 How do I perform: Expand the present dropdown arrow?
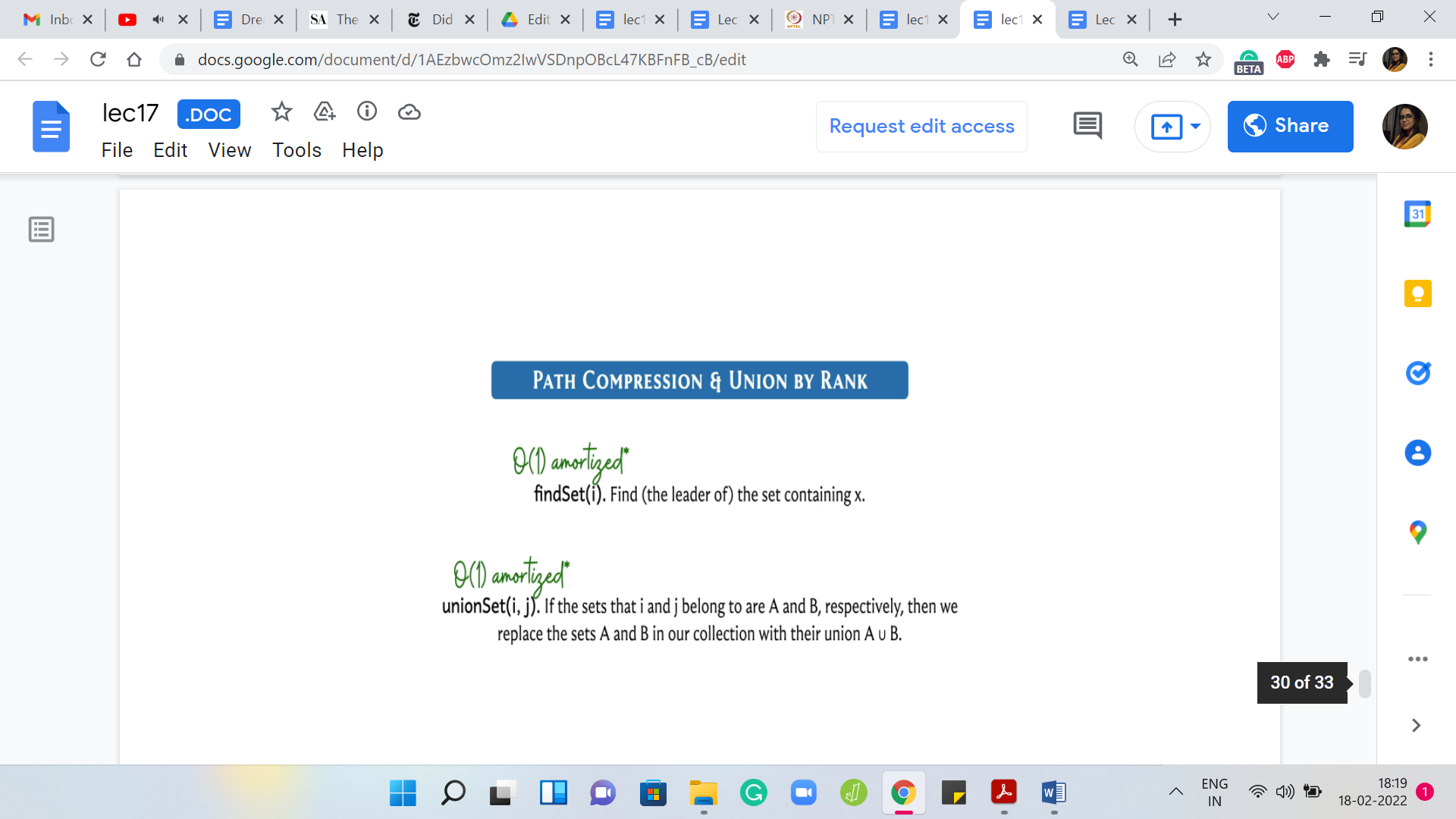coord(1196,127)
